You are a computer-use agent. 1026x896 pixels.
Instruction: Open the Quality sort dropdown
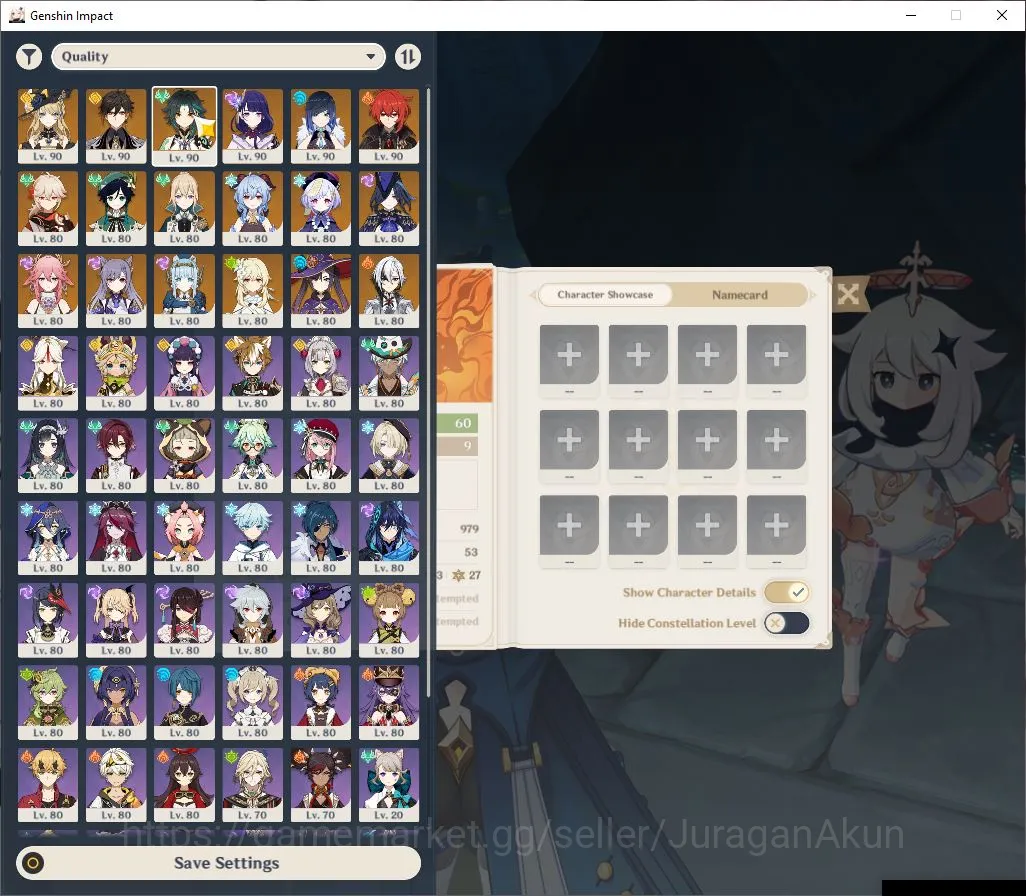(218, 57)
